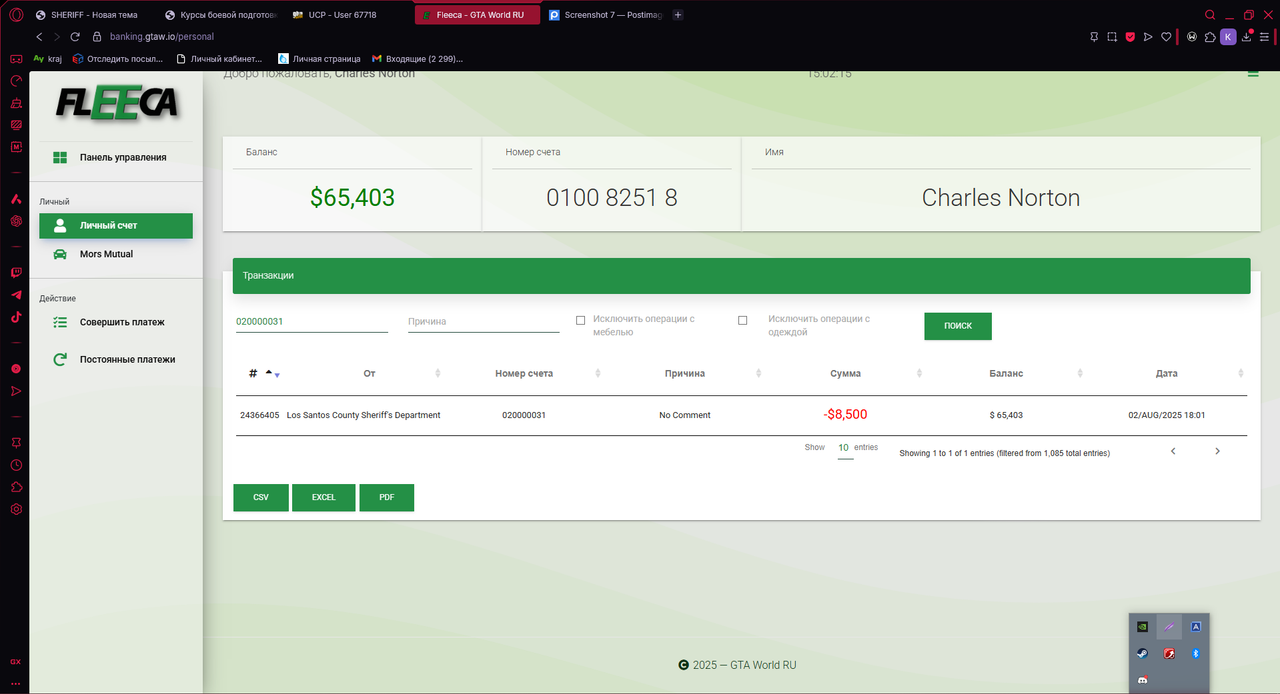Go back to the previous page
1280x694 pixels.
(39, 36)
